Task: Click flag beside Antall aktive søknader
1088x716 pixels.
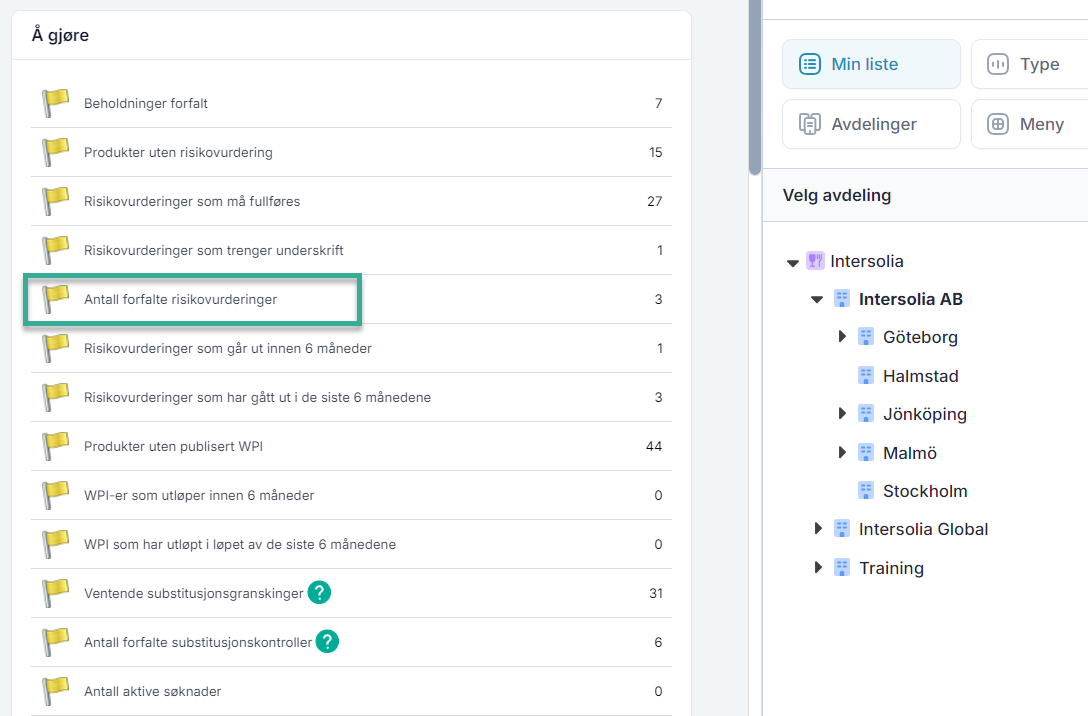Action: (56, 692)
